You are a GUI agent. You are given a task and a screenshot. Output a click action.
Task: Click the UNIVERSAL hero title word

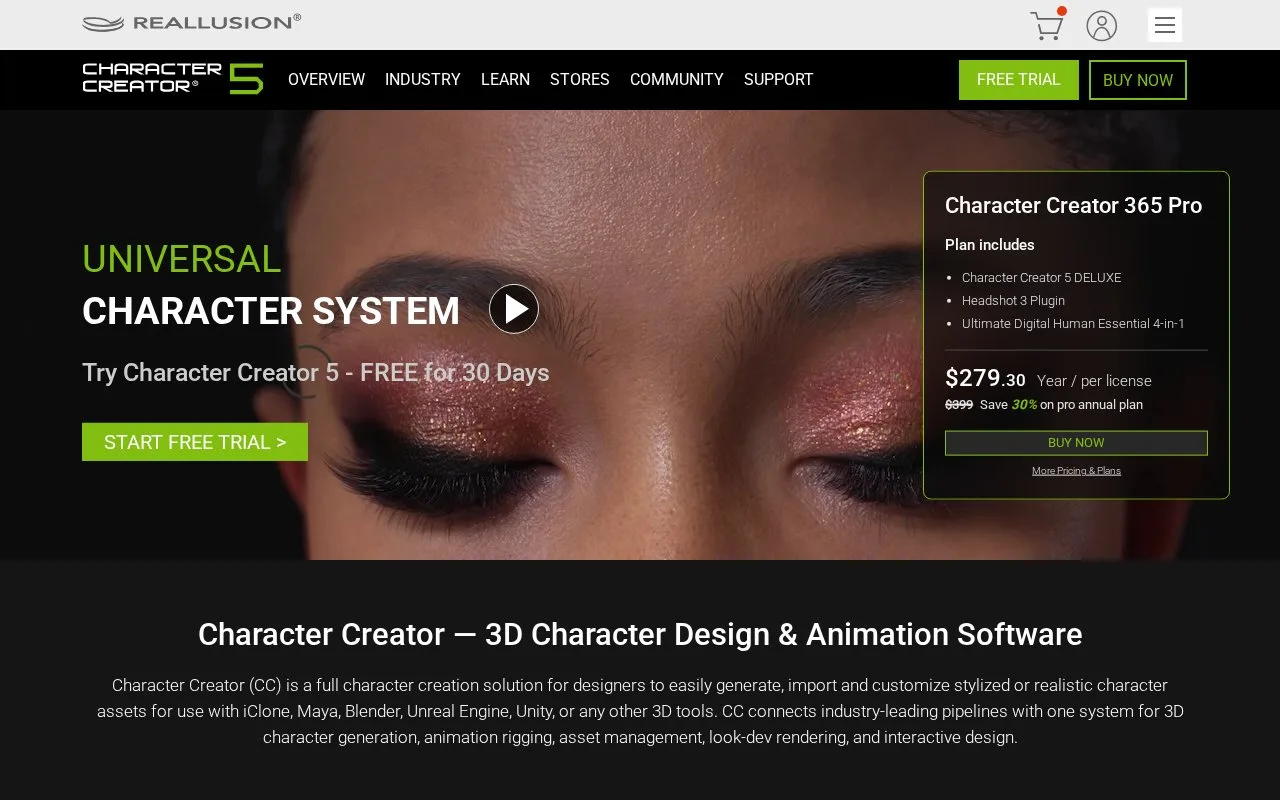(x=182, y=259)
